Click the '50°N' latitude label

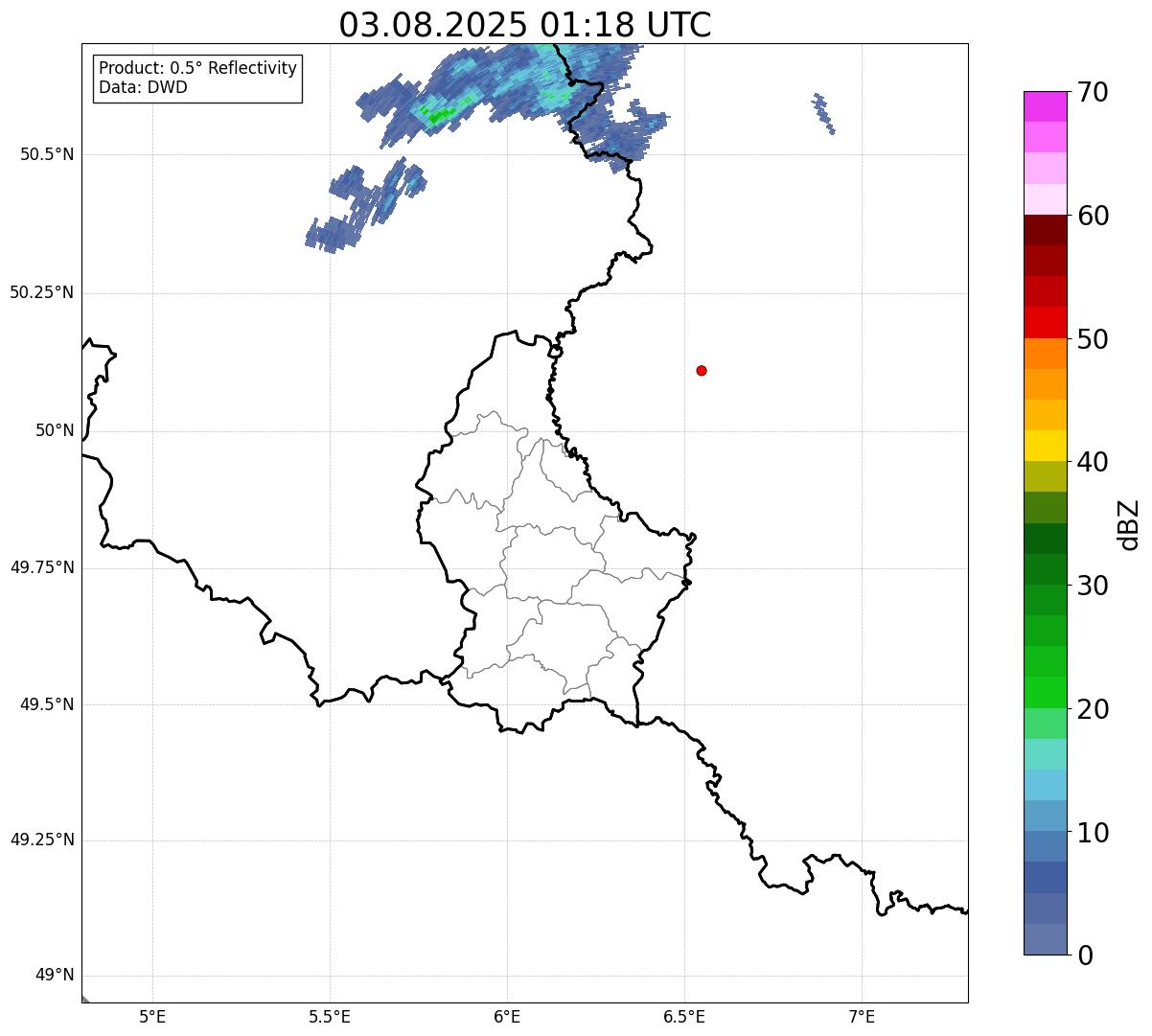point(55,430)
